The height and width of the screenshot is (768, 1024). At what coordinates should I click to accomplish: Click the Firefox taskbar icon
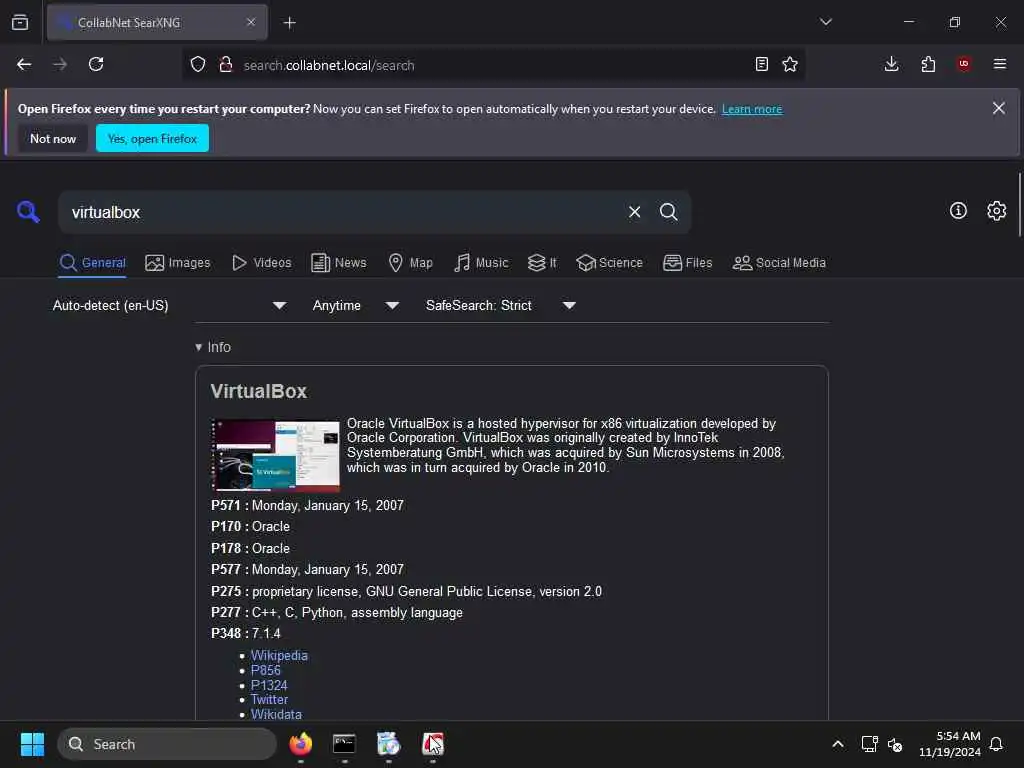(300, 744)
